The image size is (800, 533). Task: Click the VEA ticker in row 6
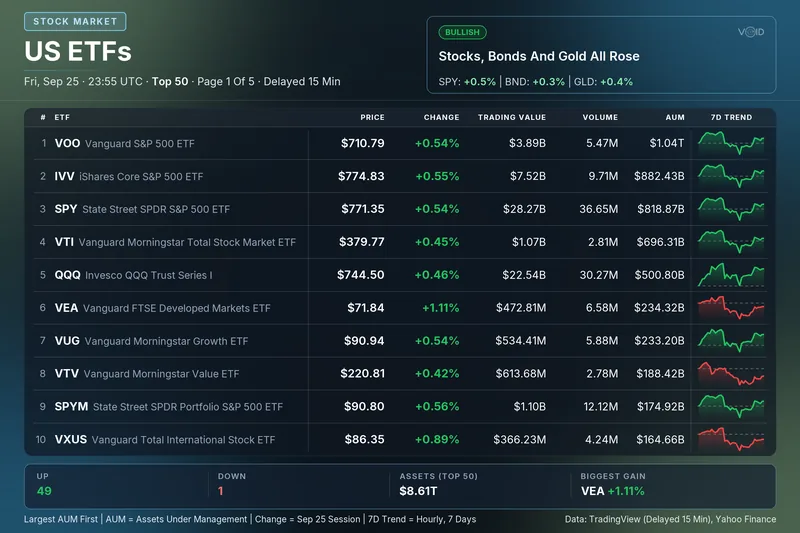pos(66,308)
